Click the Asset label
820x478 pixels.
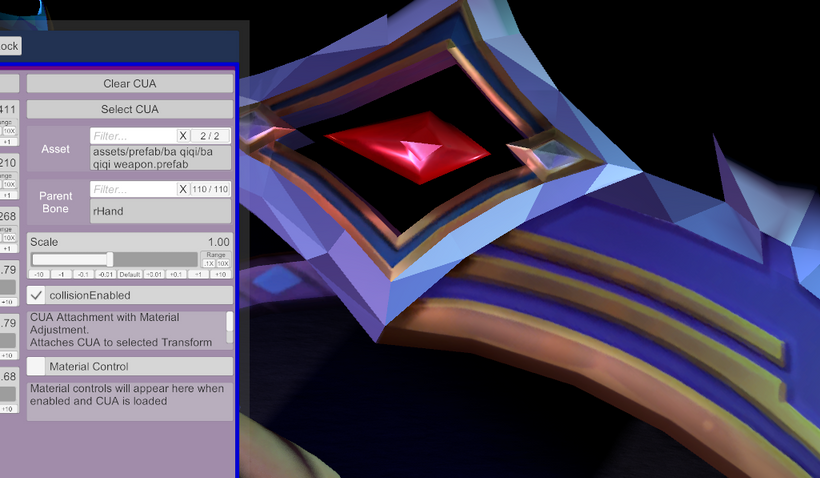pos(55,150)
